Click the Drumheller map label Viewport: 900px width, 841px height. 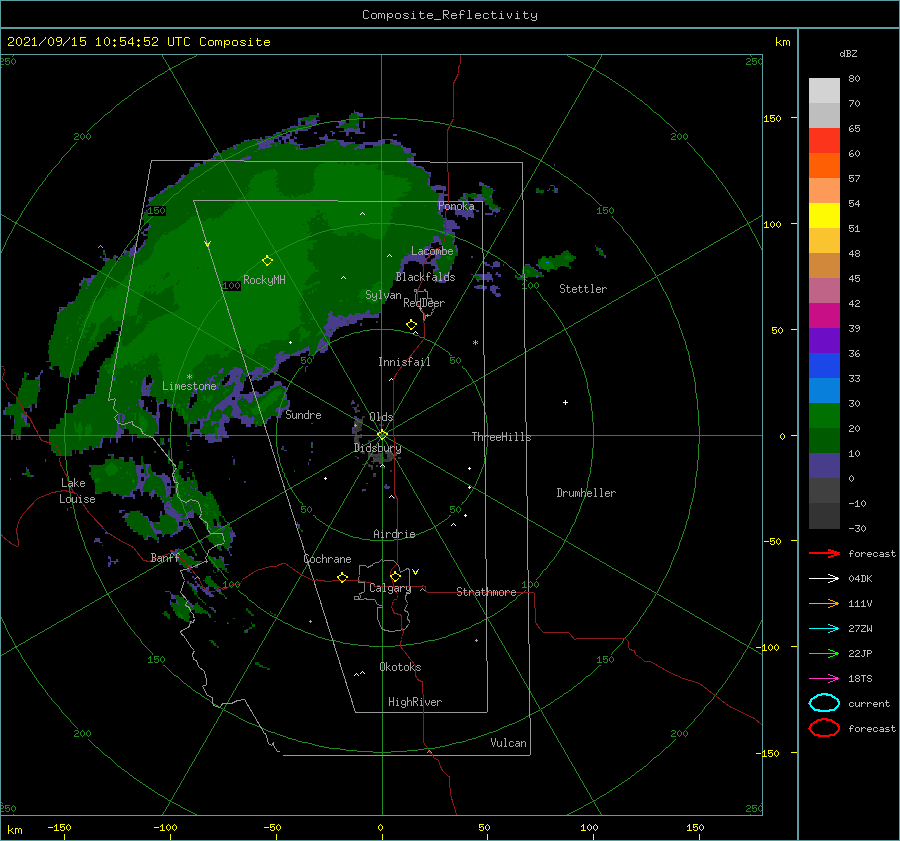(x=586, y=493)
